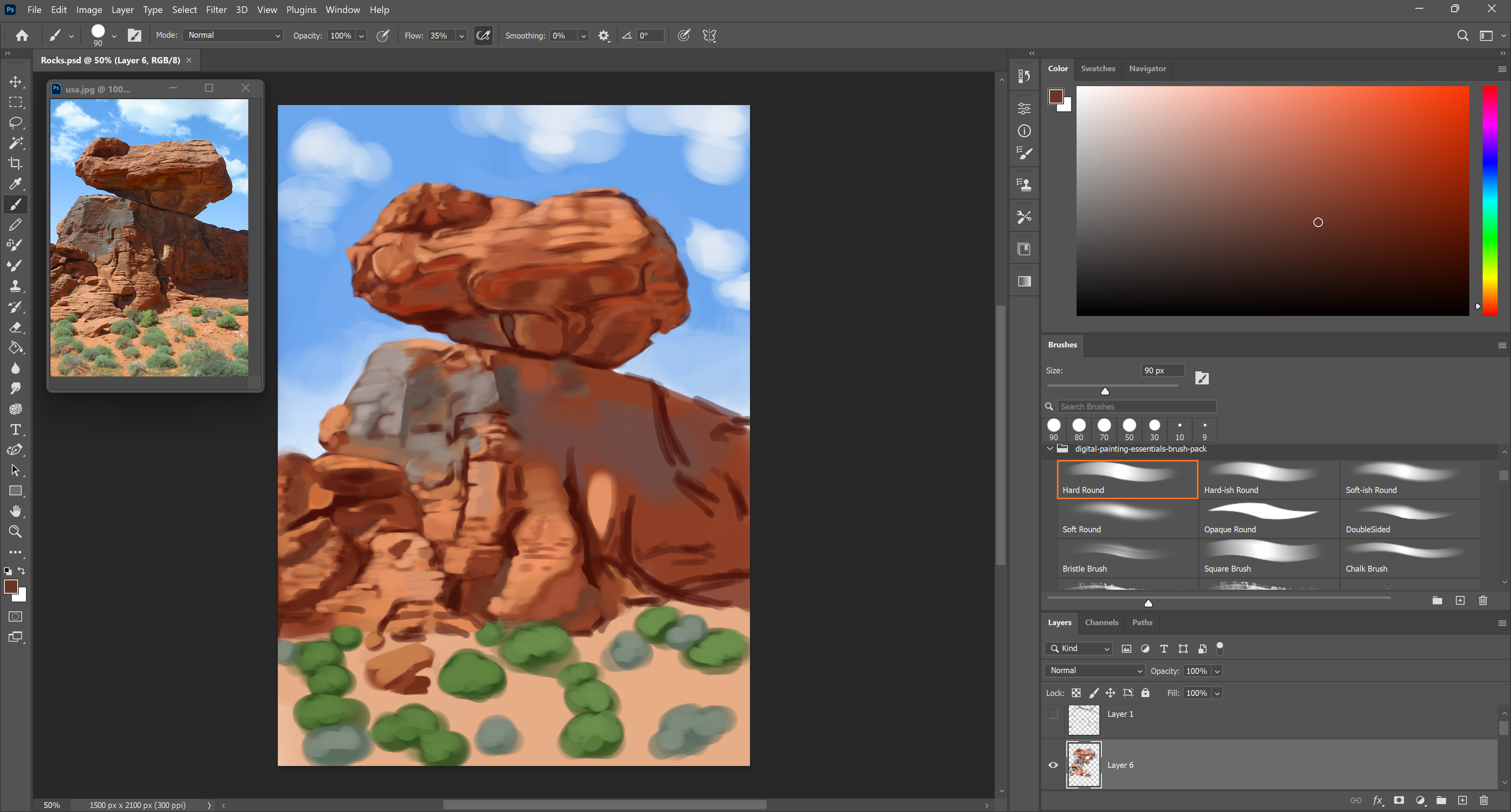Select the Hand tool
Image resolution: width=1511 pixels, height=812 pixels.
(x=15, y=511)
